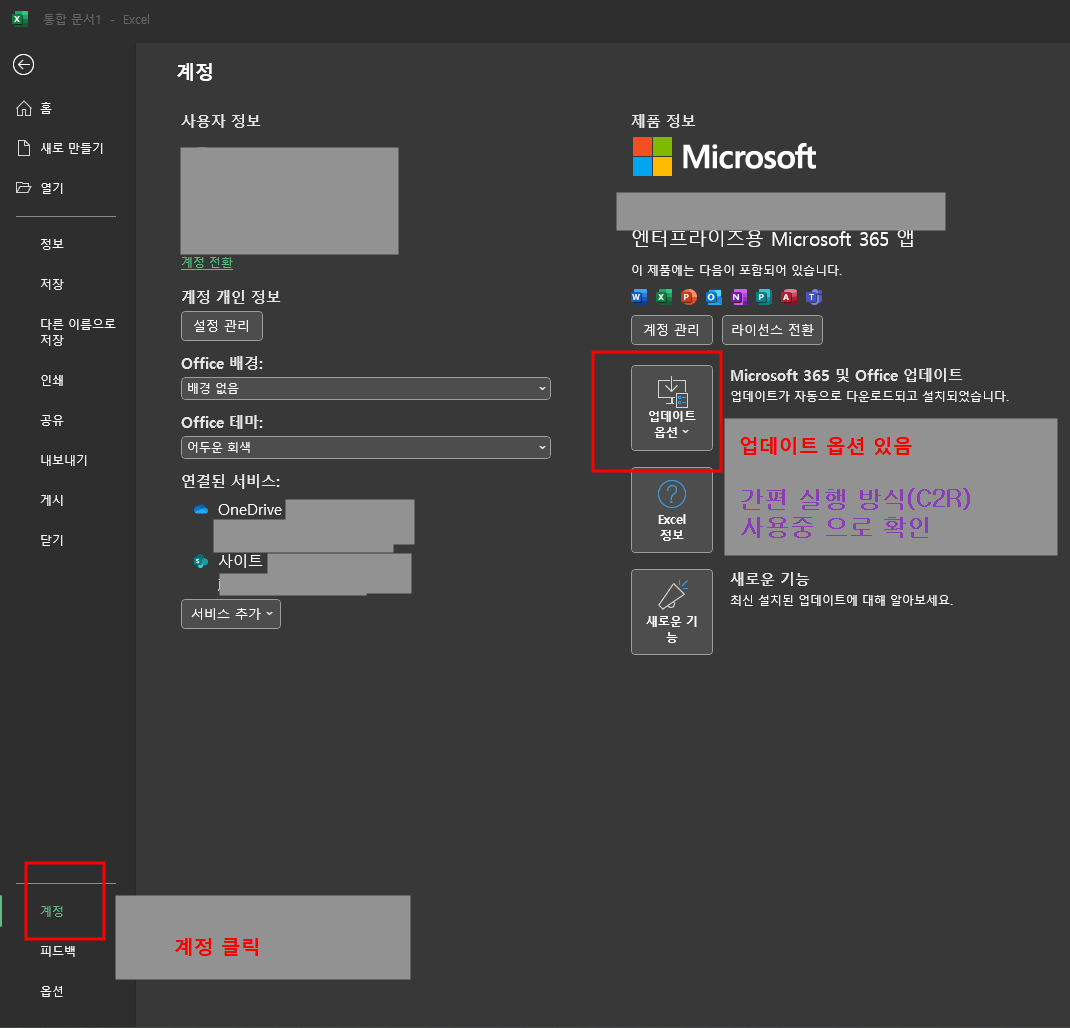Image resolution: width=1070 pixels, height=1028 pixels.
Task: Click the Word app icon
Action: (x=639, y=297)
